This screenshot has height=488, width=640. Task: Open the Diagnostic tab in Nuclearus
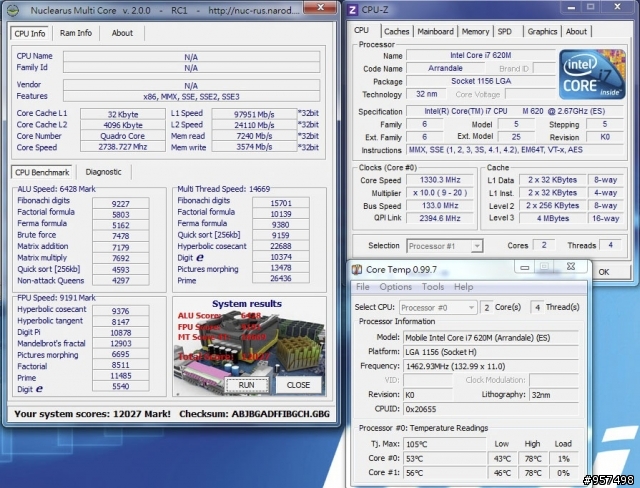(104, 172)
